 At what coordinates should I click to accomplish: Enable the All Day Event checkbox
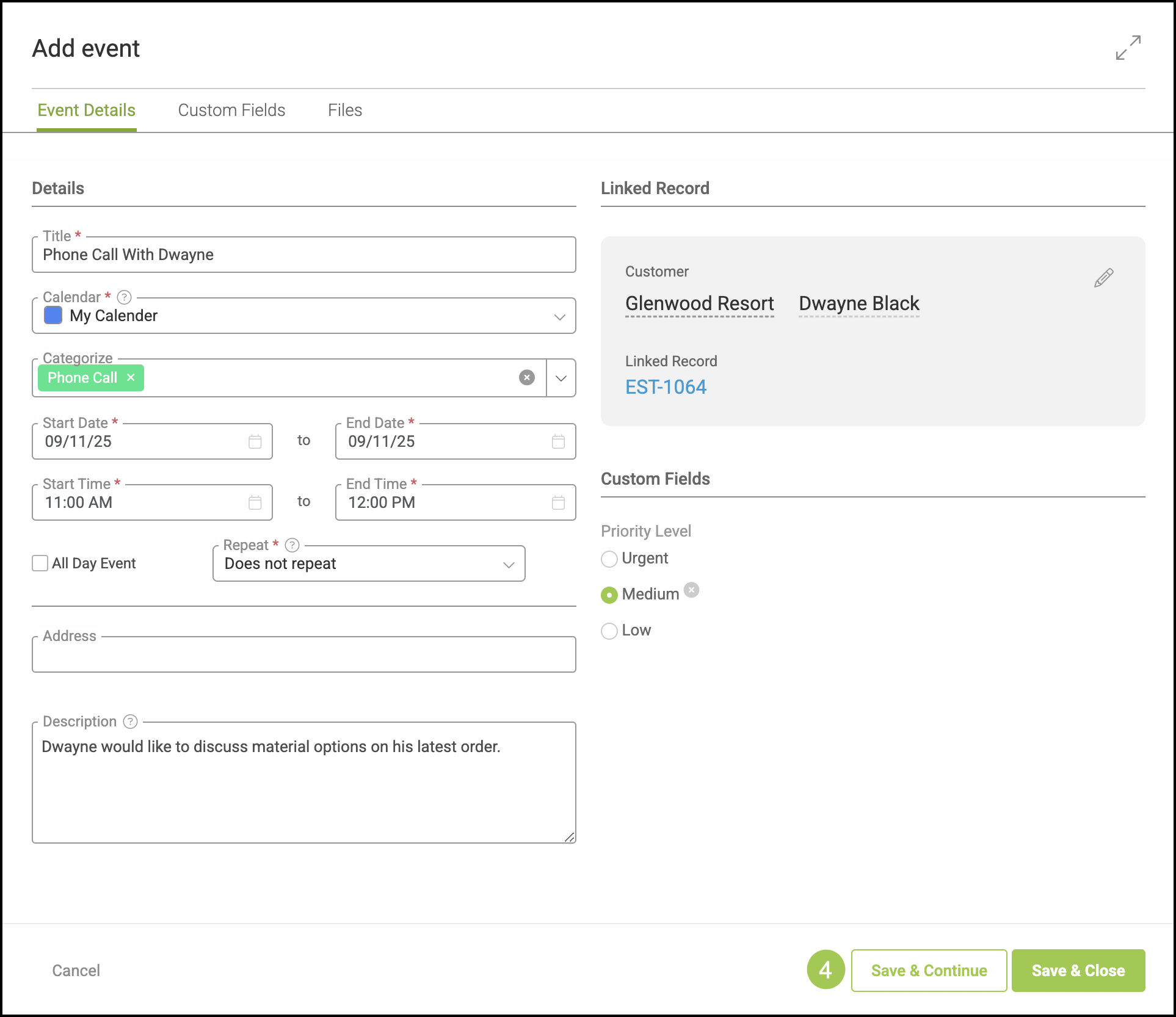(40, 563)
